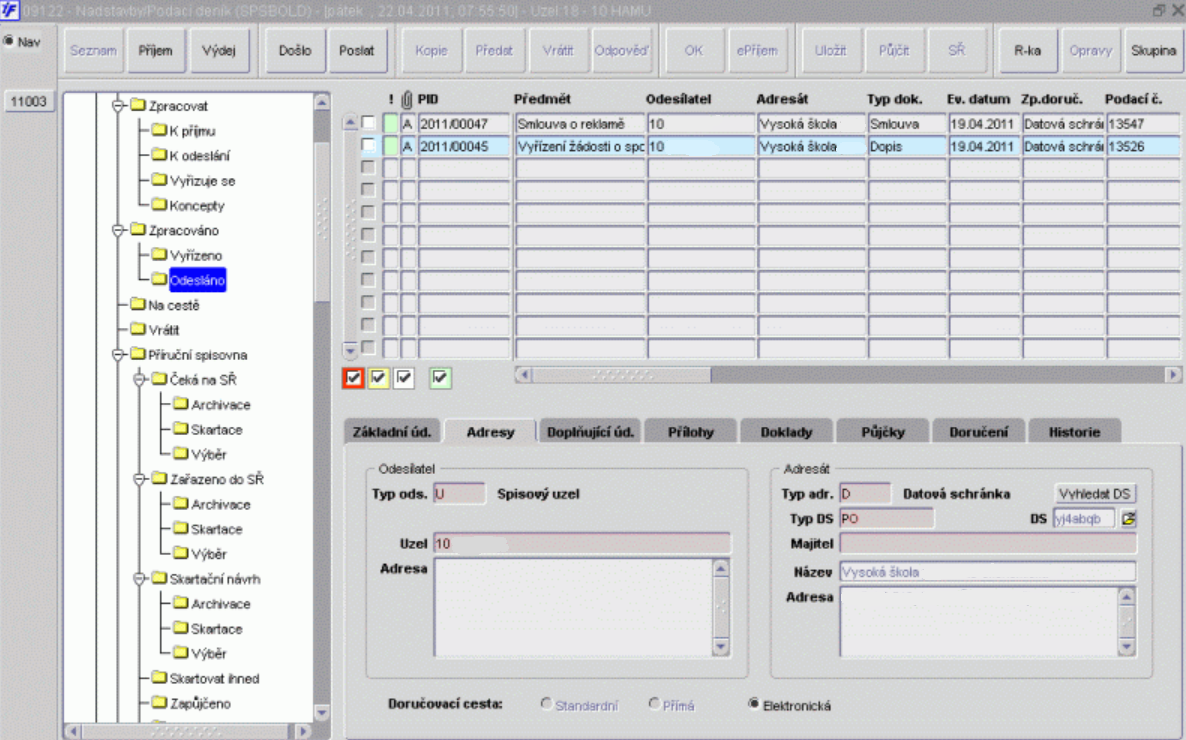Click the Název field containing Vysoká škola
Viewport: 1186px width, 740px height.
(x=988, y=572)
